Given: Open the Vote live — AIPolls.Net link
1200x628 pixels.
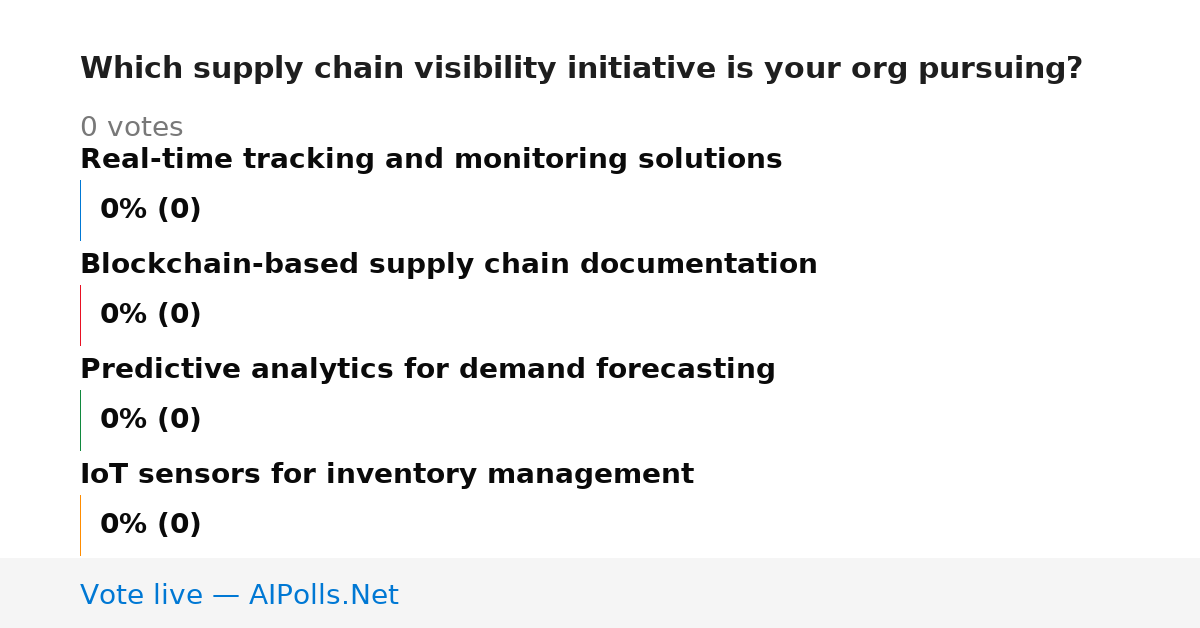Looking at the screenshot, I should 239,595.
